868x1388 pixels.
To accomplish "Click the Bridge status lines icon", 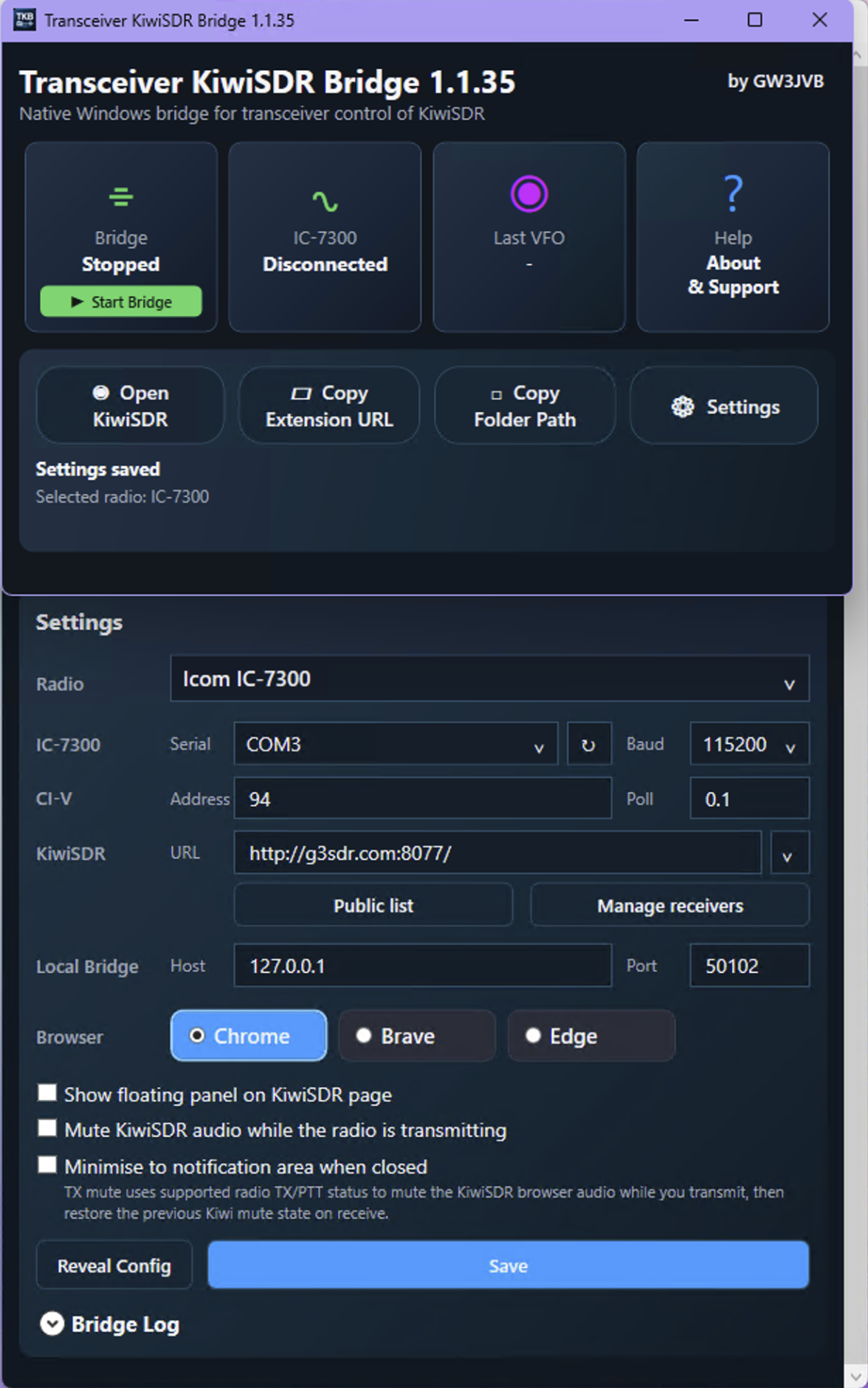I will [x=121, y=197].
